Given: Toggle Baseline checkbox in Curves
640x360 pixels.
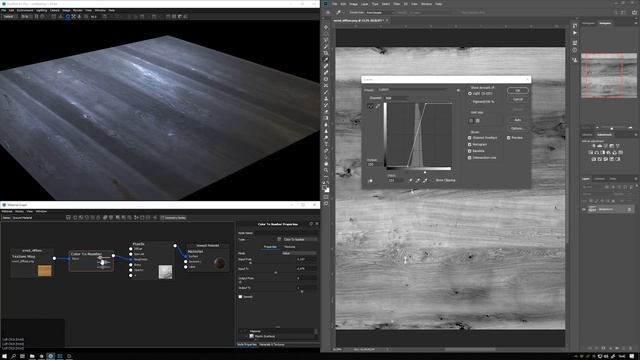Looking at the screenshot, I should (x=469, y=151).
